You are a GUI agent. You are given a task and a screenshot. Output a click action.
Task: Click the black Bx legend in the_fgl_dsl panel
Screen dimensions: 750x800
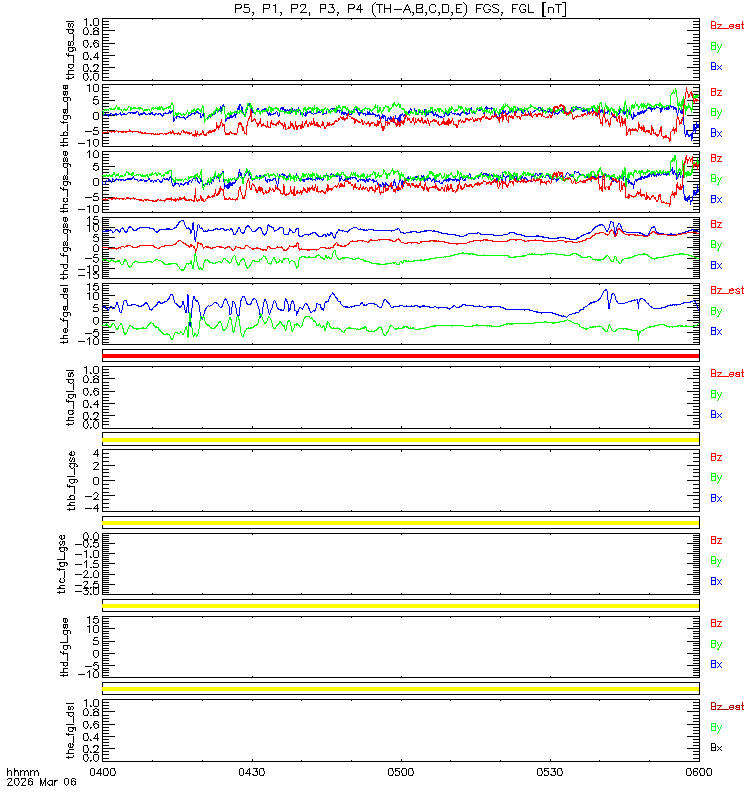[x=716, y=747]
